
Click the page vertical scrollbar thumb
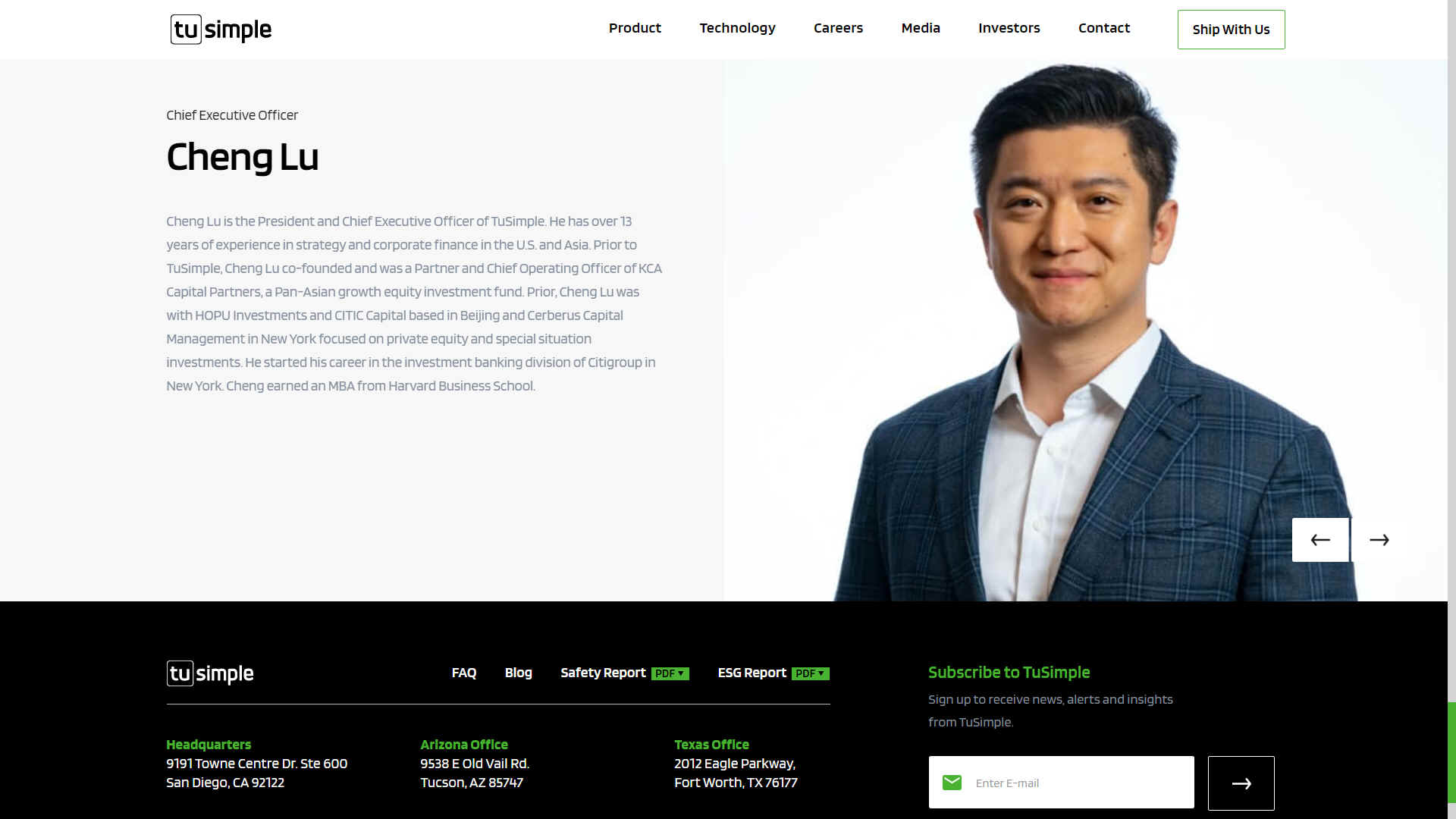[x=1451, y=752]
